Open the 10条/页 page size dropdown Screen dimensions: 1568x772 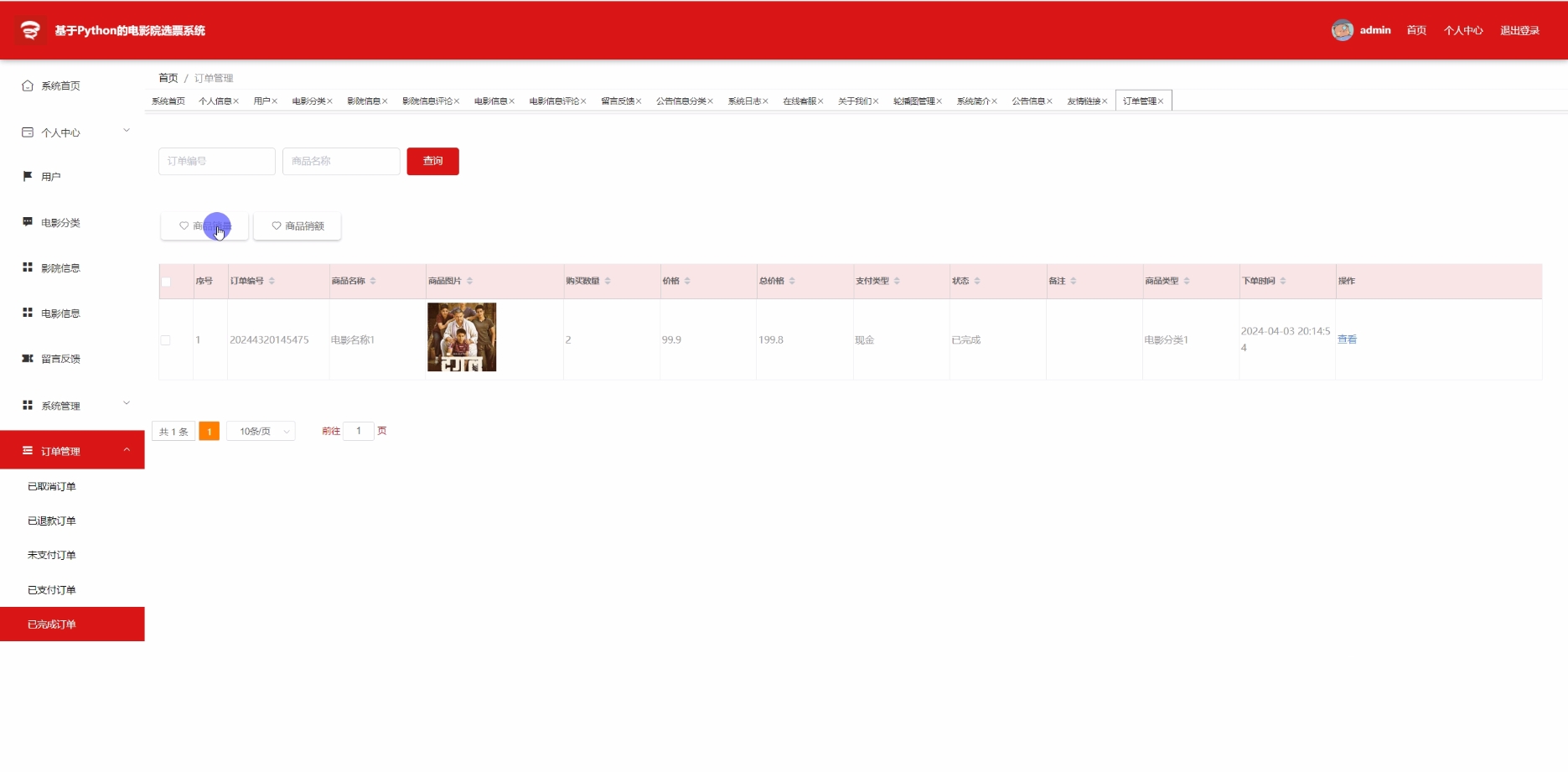(x=261, y=431)
